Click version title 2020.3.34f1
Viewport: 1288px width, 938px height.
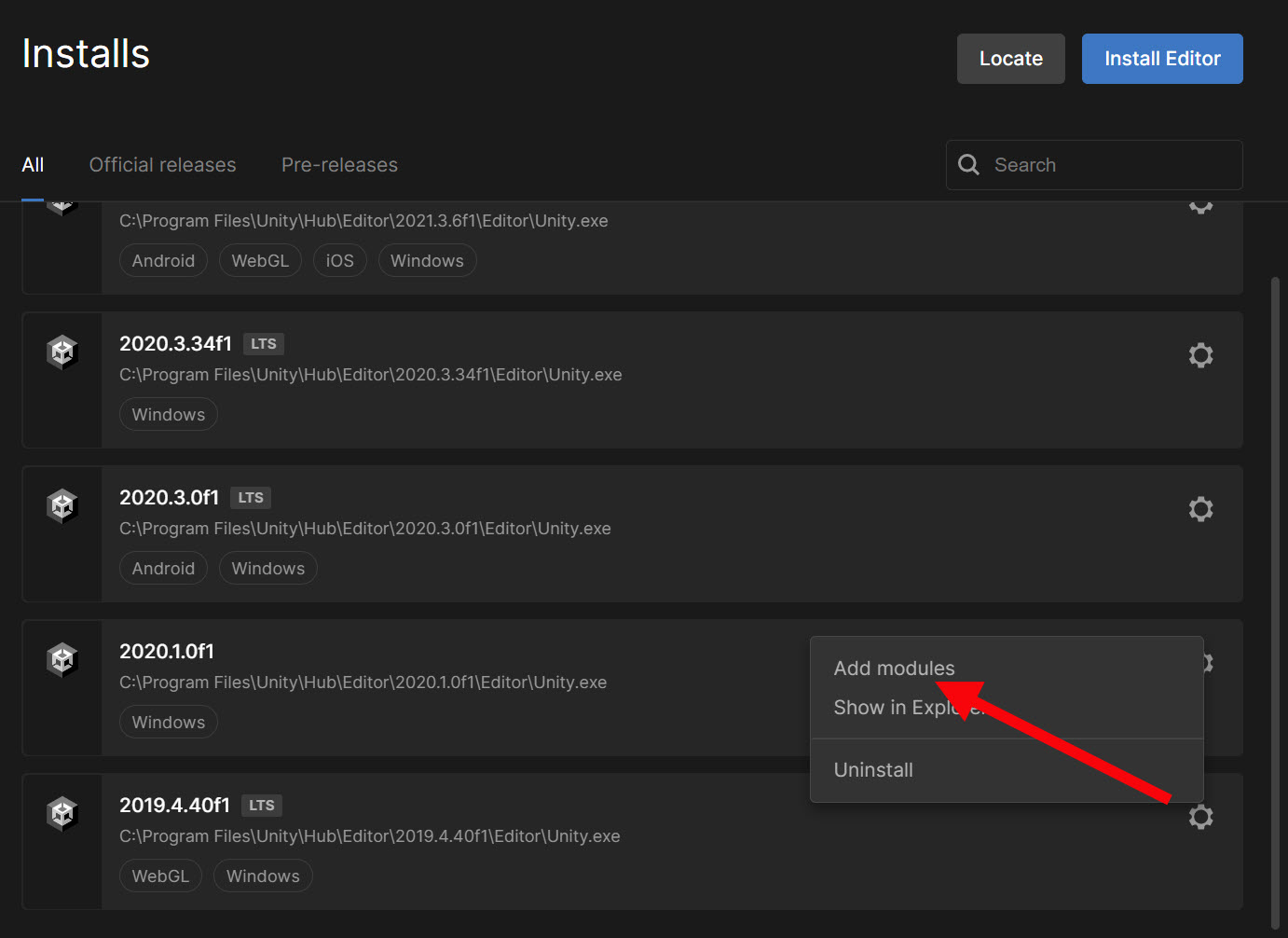(x=175, y=344)
